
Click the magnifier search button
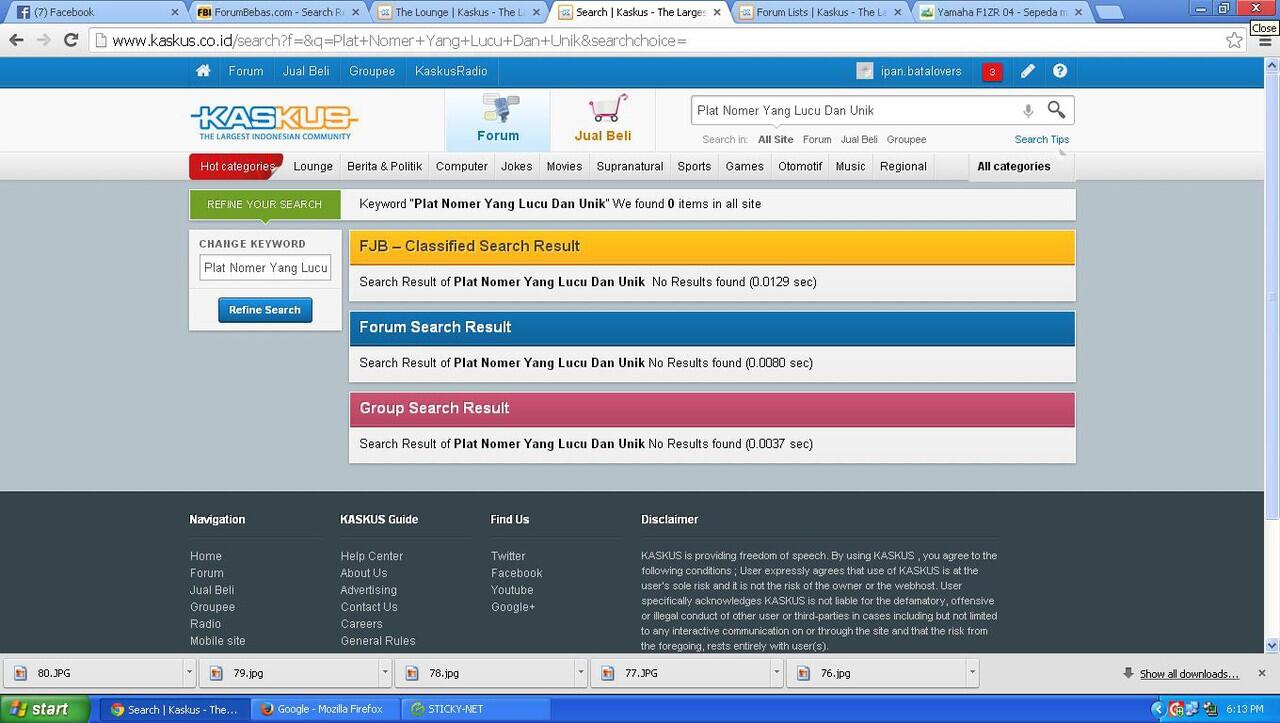pyautogui.click(x=1056, y=109)
